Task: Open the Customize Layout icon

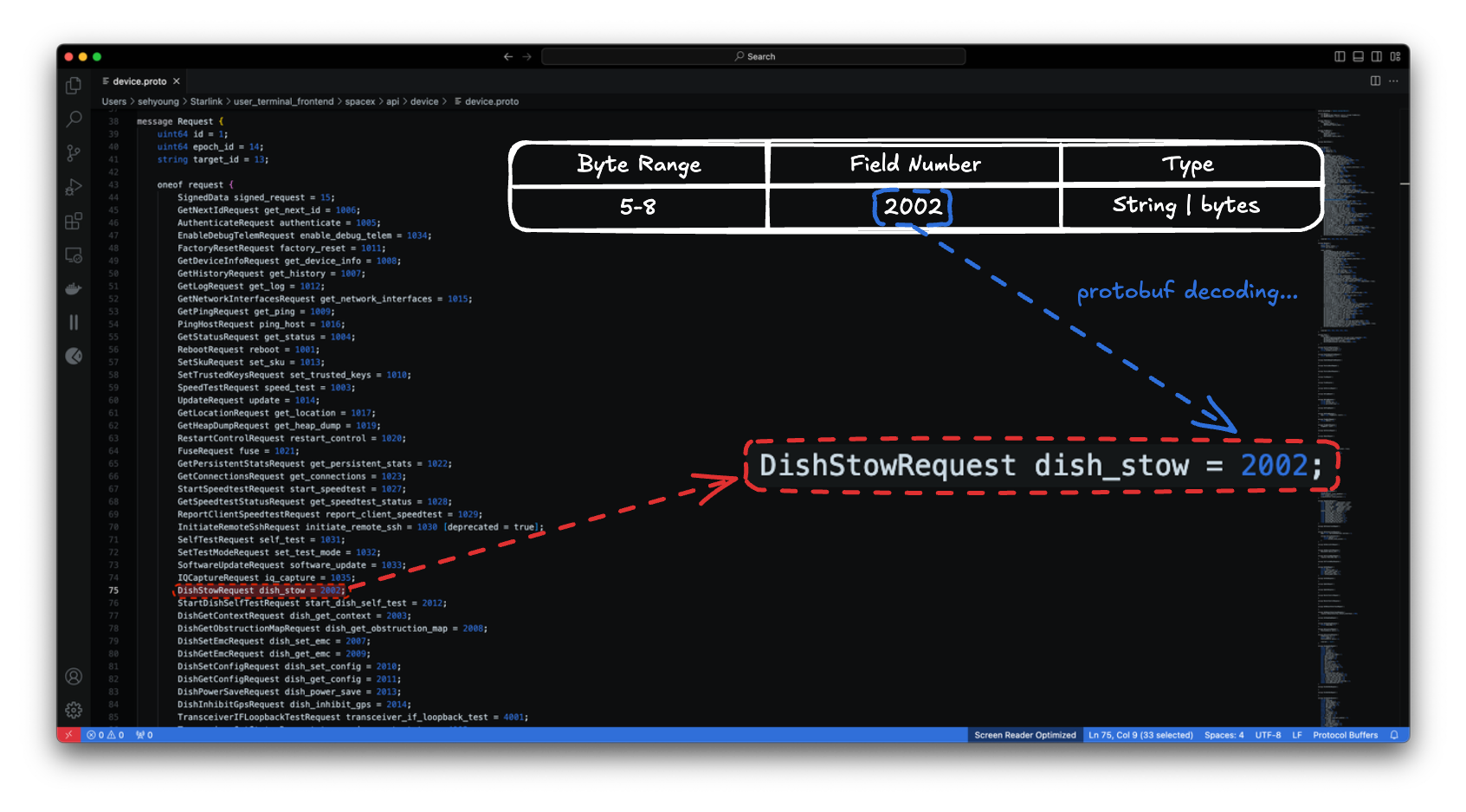Action: pos(1395,56)
